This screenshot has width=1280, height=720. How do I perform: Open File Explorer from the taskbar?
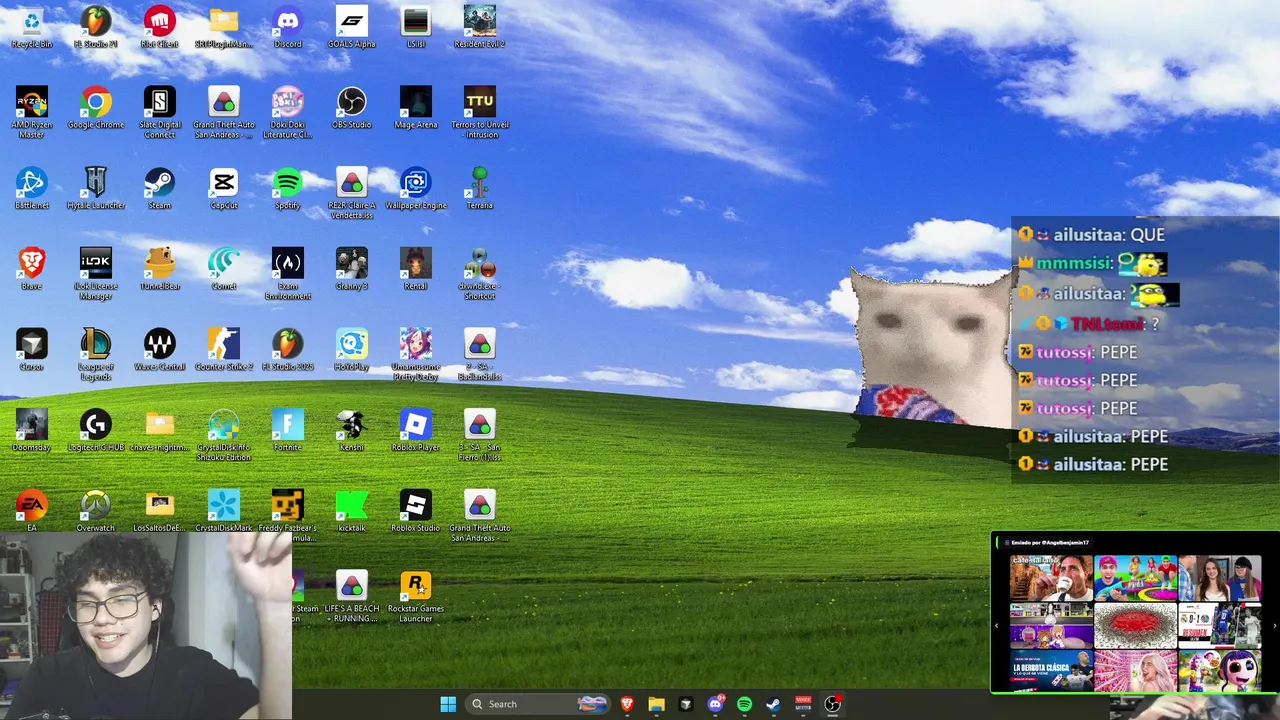tap(656, 704)
